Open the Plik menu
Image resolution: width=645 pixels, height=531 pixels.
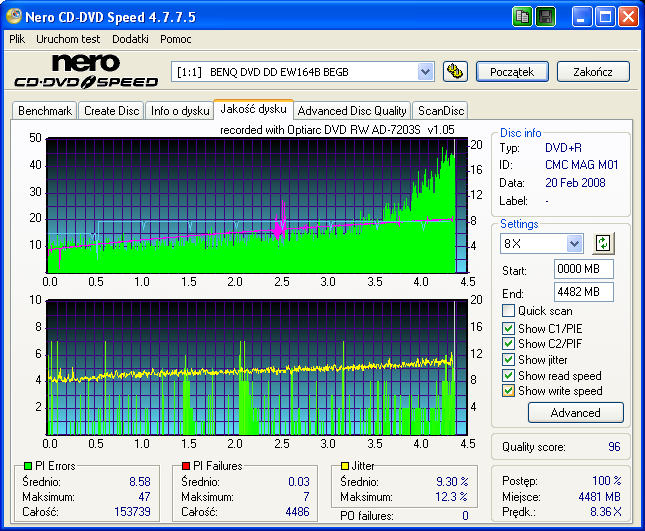[x=17, y=39]
